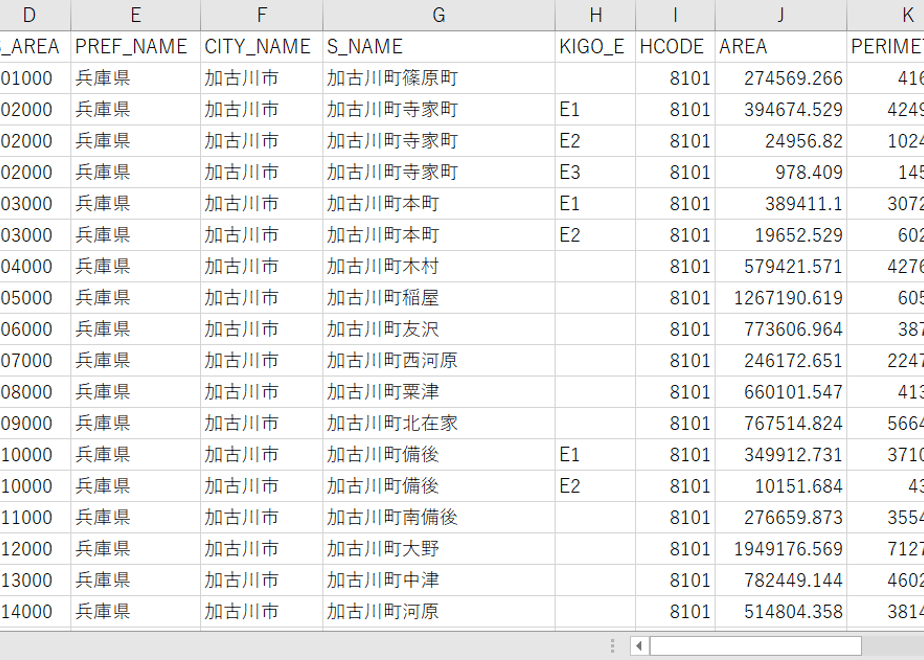The image size is (924, 660).
Task: Click the horizontal scrollbar thumb
Action: tap(755, 646)
